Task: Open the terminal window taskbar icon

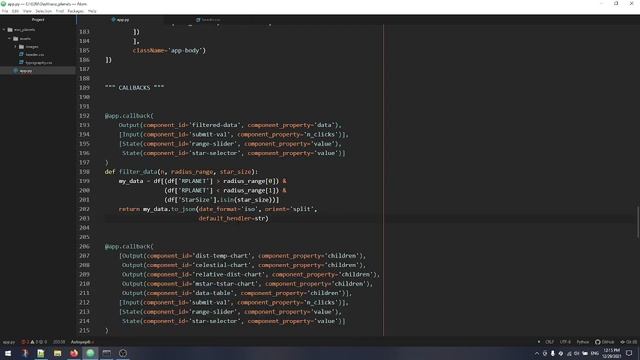Action: tap(107, 353)
